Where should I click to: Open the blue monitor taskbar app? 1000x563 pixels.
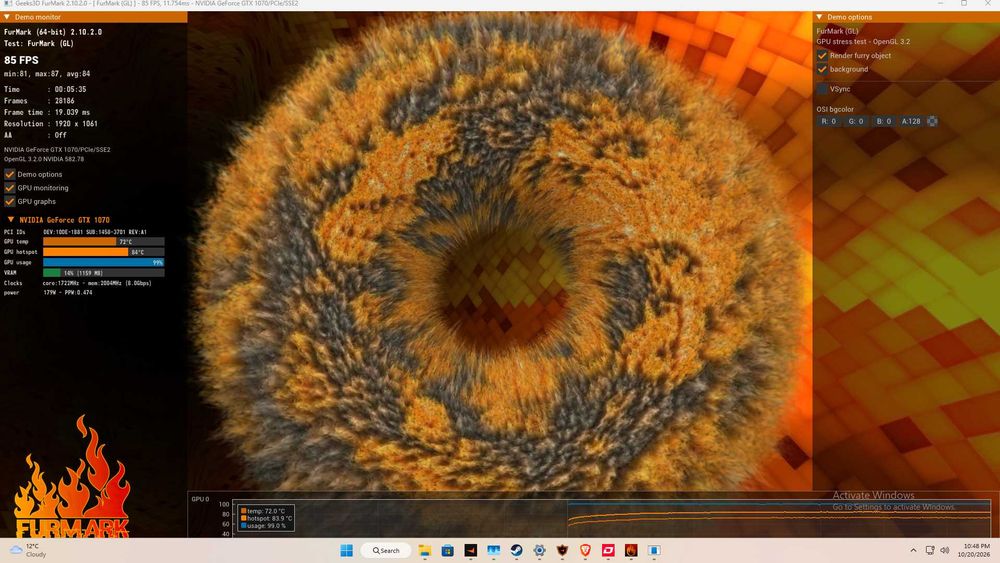(494, 550)
